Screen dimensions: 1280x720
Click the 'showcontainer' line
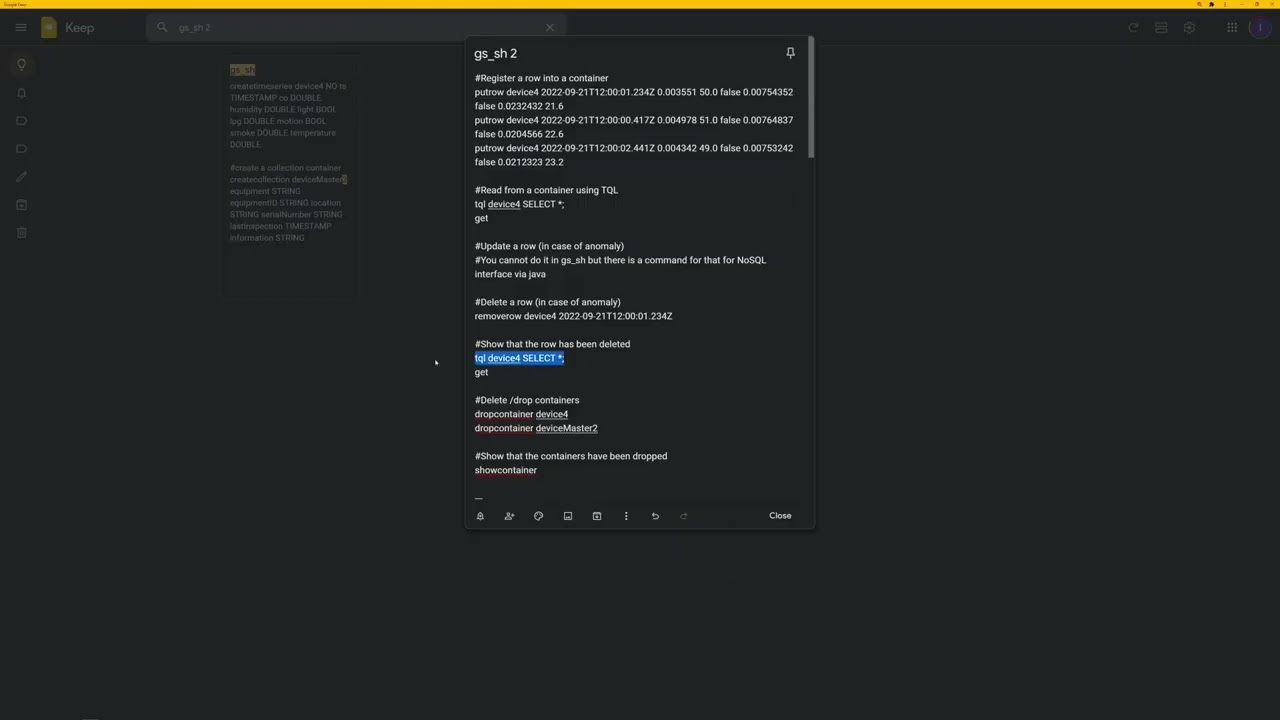click(506, 470)
